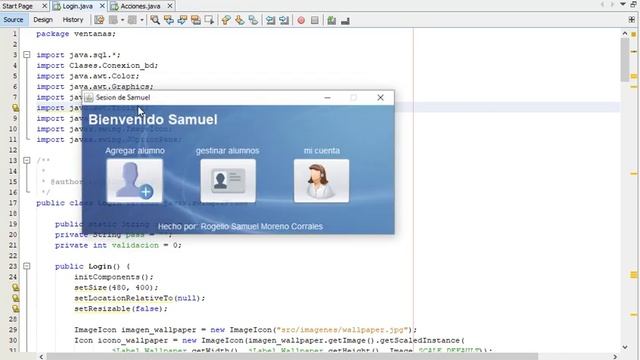Open dropdown arrow next to Back button
This screenshot has height=360, width=640.
[x=122, y=20]
